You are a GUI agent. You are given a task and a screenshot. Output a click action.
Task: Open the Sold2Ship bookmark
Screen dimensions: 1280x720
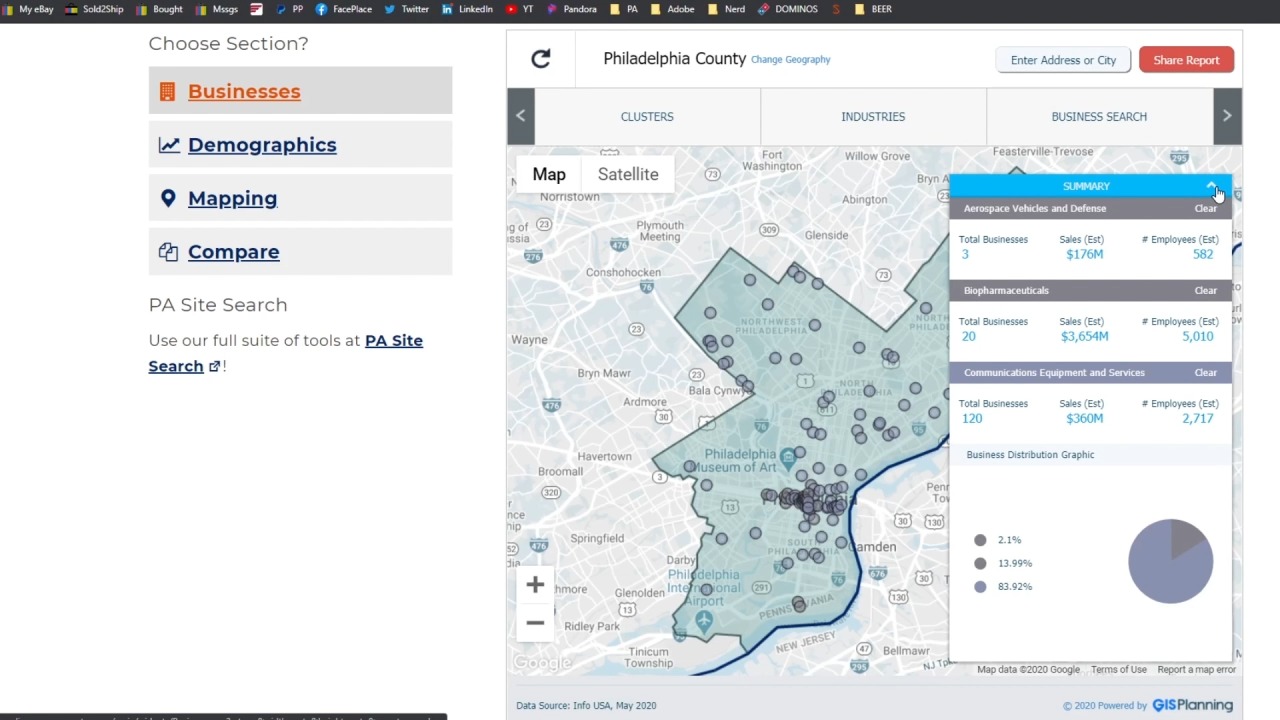click(x=95, y=9)
